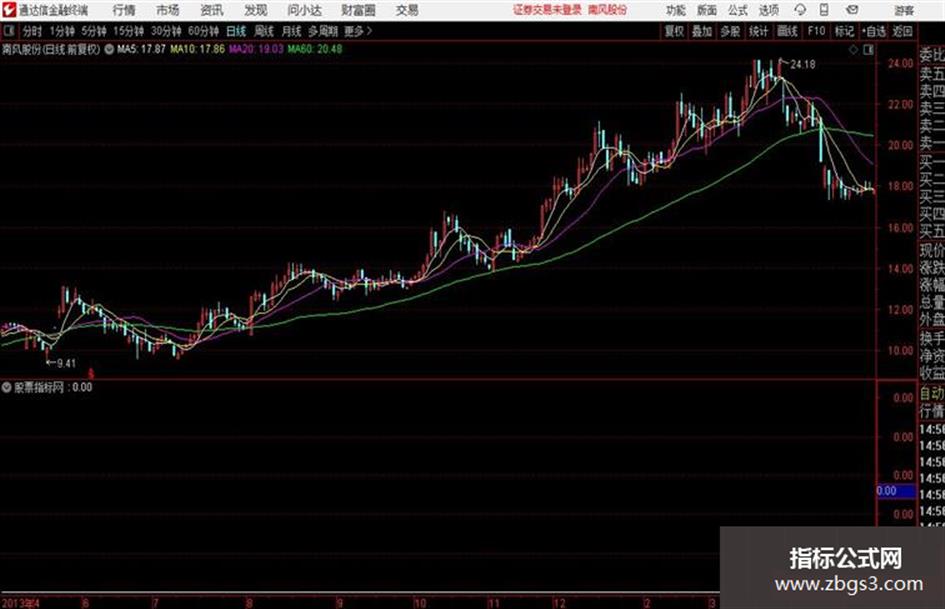Open F10 company info
Screen dimensions: 945x609
tap(816, 31)
